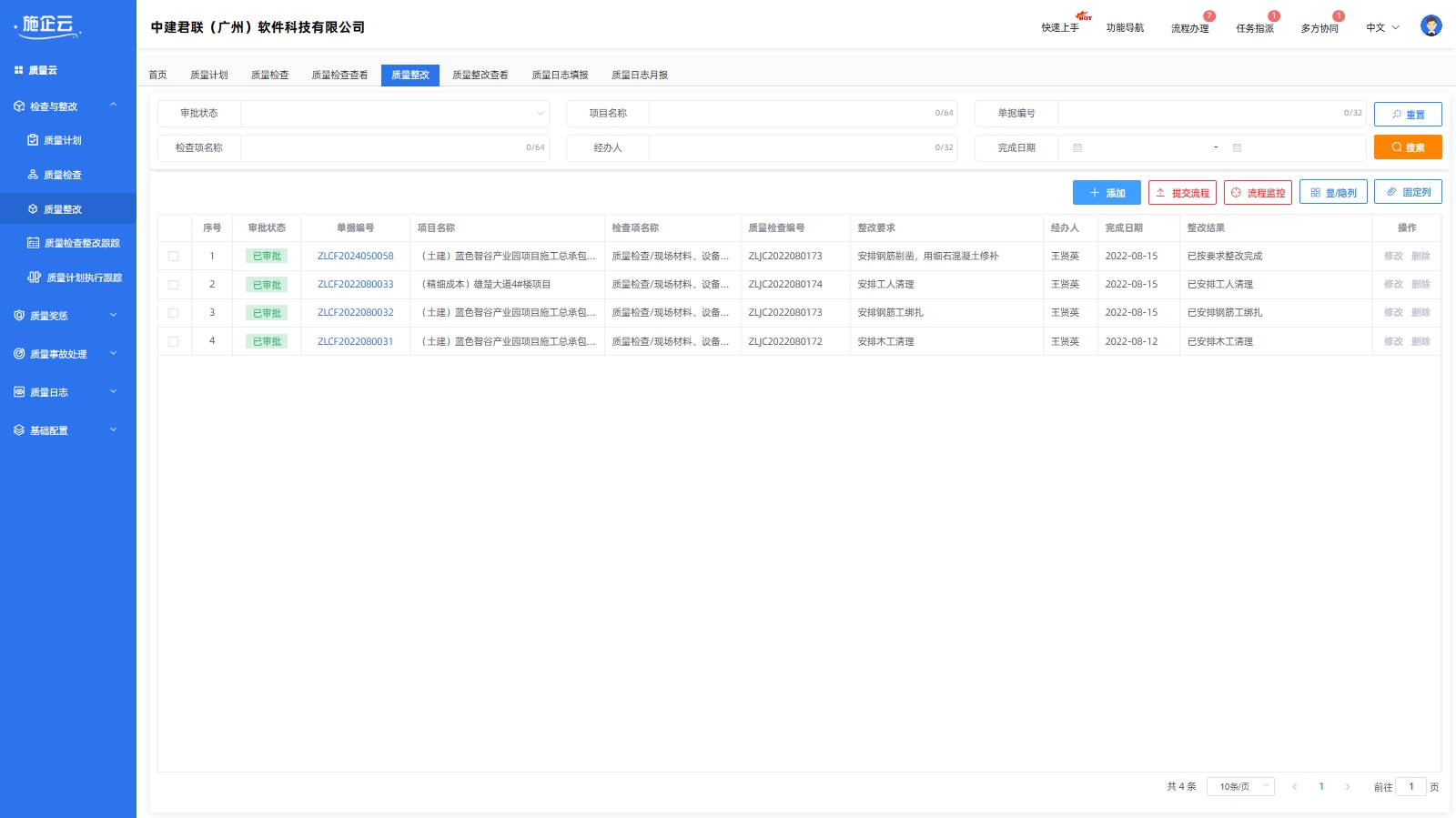Select the checkbox for row 1
1456x818 pixels.
[174, 257]
